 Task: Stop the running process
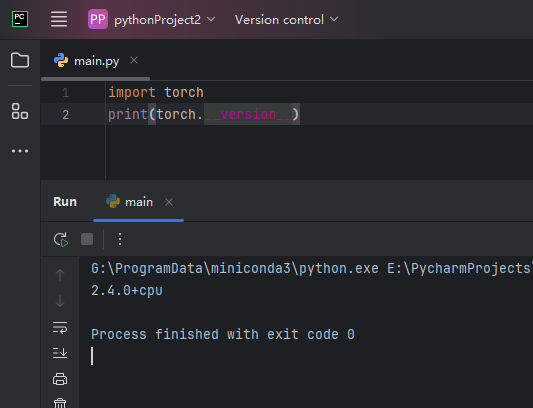click(x=87, y=239)
